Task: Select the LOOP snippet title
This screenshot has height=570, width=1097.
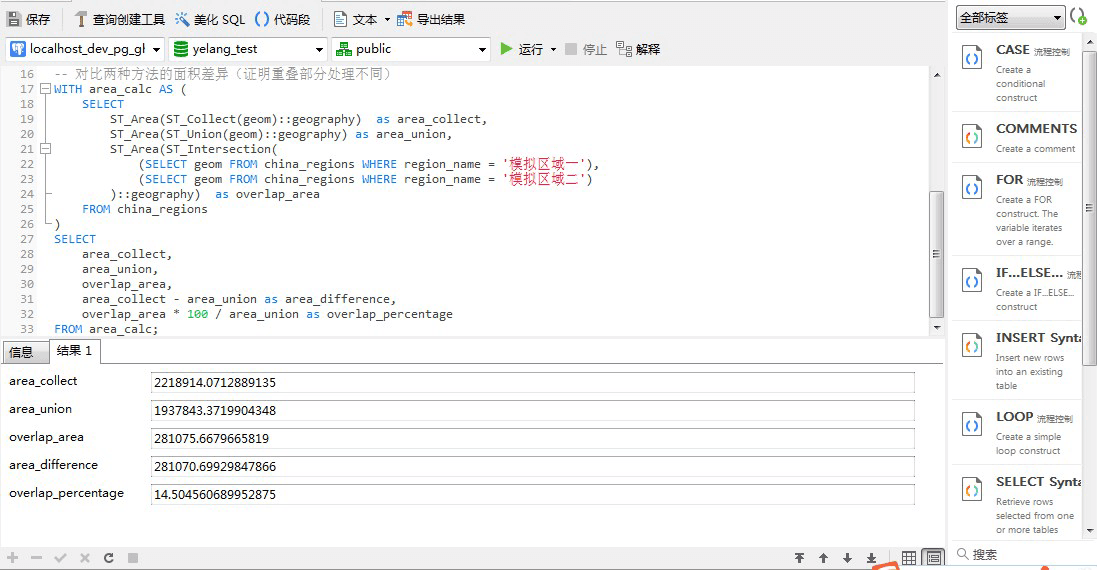Action: click(1014, 417)
